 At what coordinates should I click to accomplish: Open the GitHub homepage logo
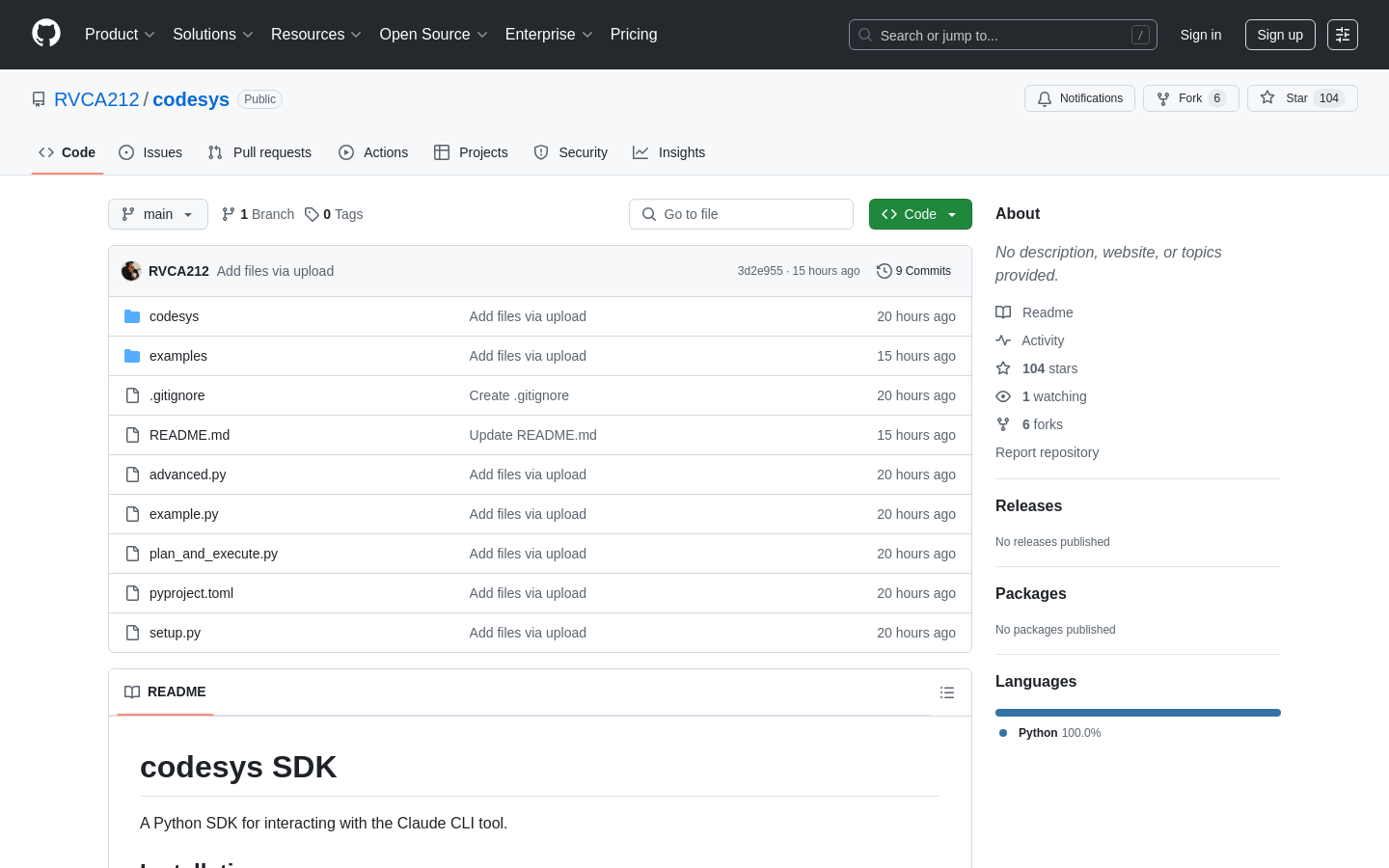(x=46, y=34)
